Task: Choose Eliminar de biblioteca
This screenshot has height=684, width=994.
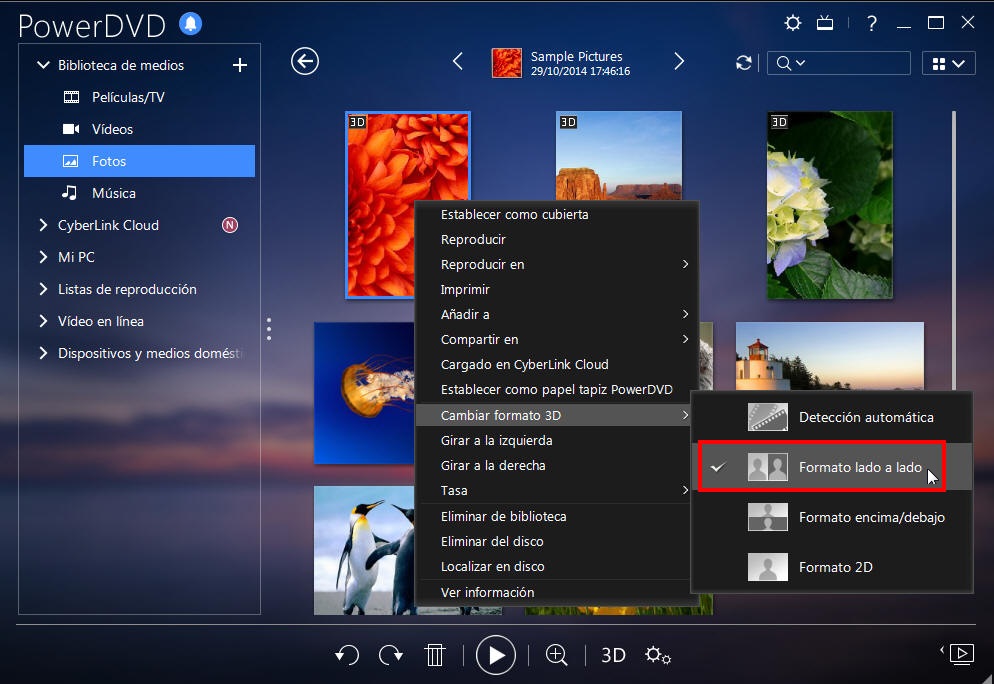Action: [x=553, y=517]
